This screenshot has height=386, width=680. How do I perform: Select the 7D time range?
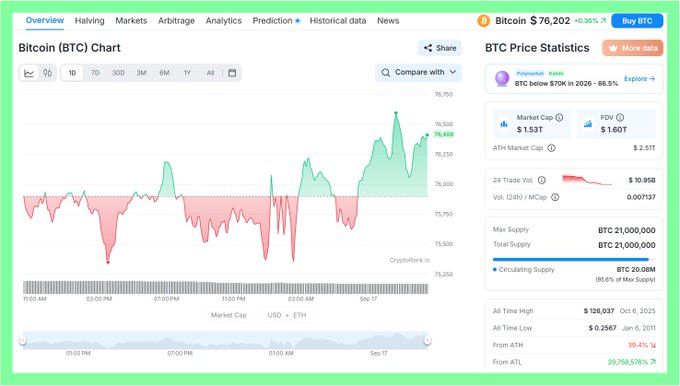pyautogui.click(x=95, y=73)
